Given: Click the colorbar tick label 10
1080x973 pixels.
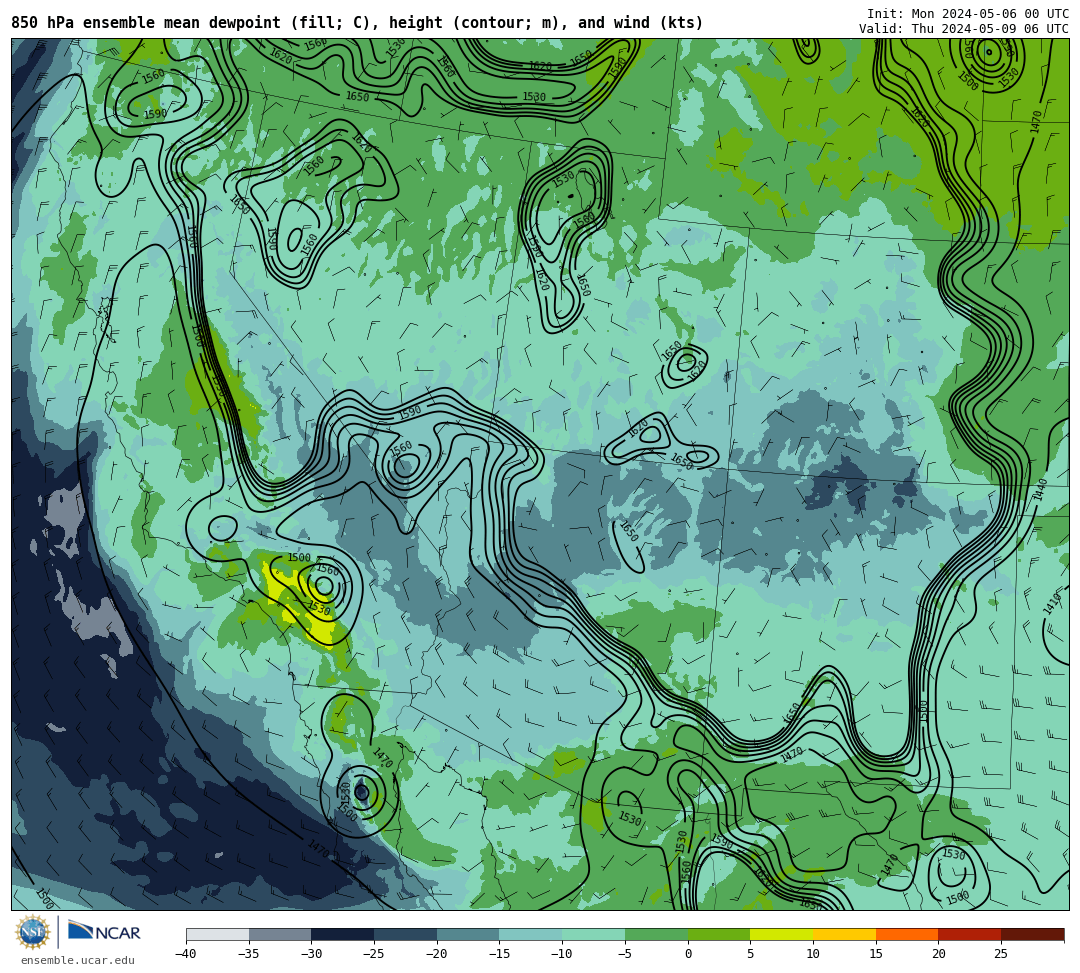Looking at the screenshot, I should click(x=813, y=954).
